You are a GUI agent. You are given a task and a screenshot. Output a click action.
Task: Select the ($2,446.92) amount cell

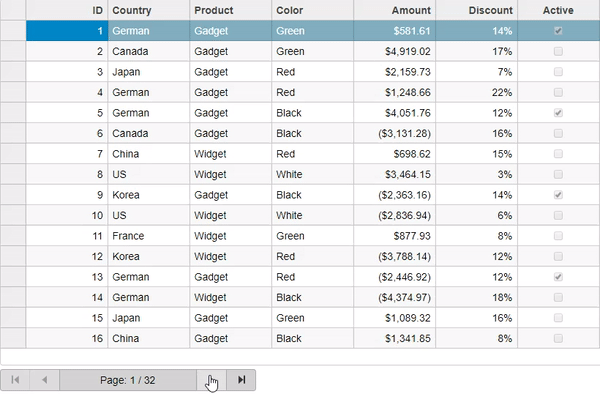(395, 277)
